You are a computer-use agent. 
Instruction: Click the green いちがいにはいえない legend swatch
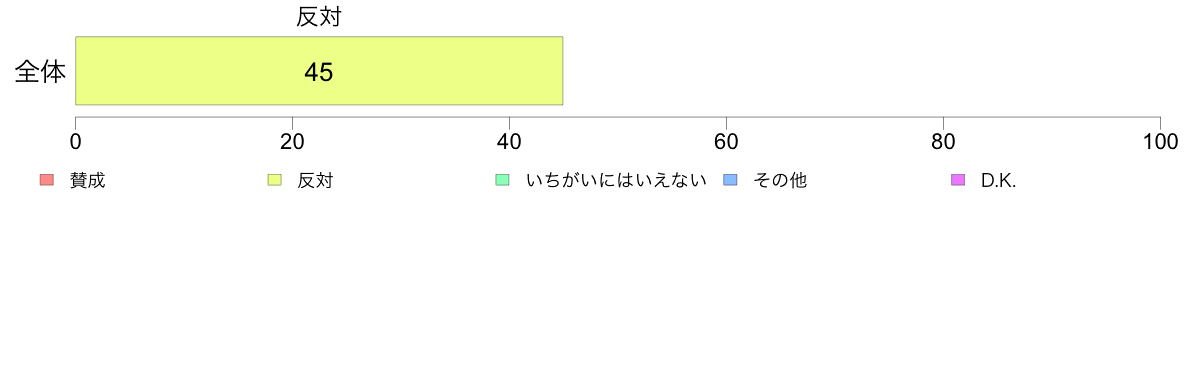pyautogui.click(x=502, y=180)
